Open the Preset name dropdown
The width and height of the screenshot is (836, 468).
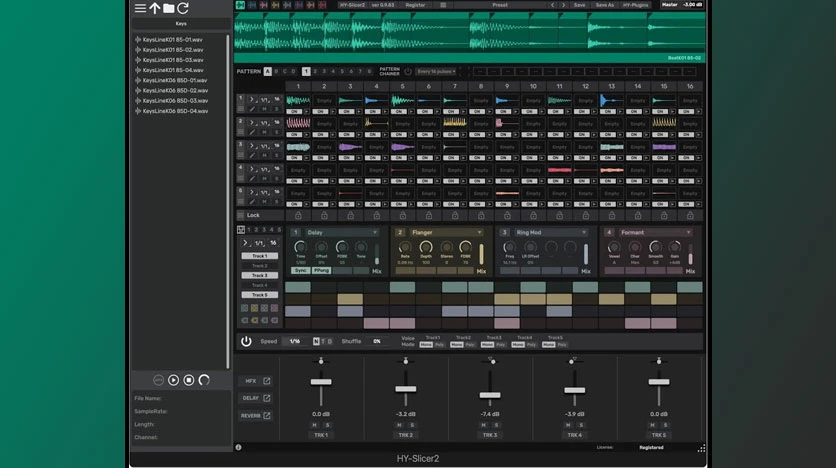click(x=500, y=5)
